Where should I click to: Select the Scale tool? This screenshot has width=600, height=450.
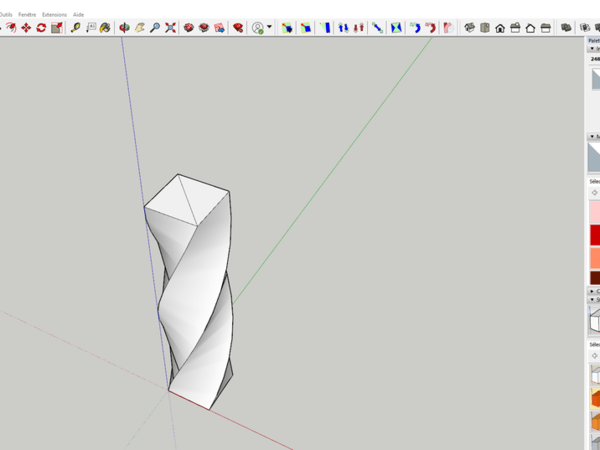click(57, 28)
